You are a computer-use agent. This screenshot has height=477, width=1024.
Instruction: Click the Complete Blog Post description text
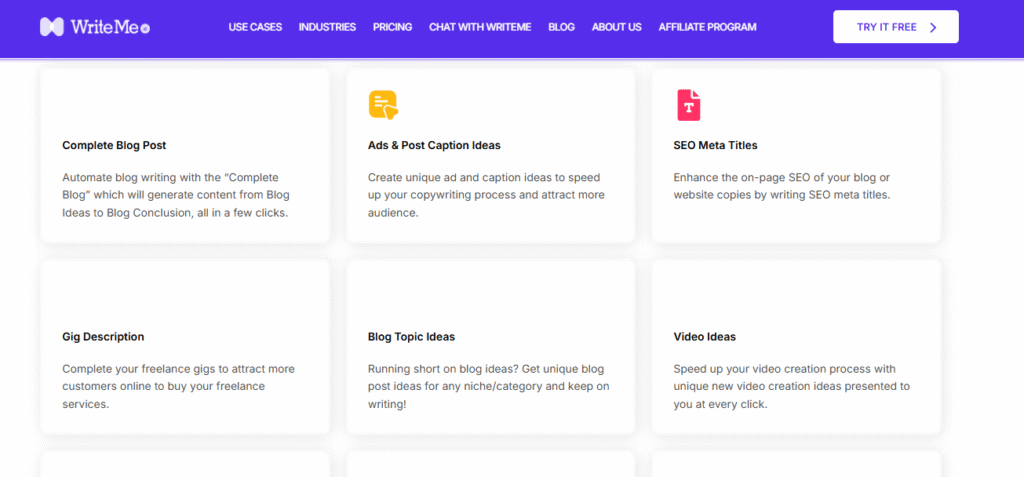[x=175, y=195]
